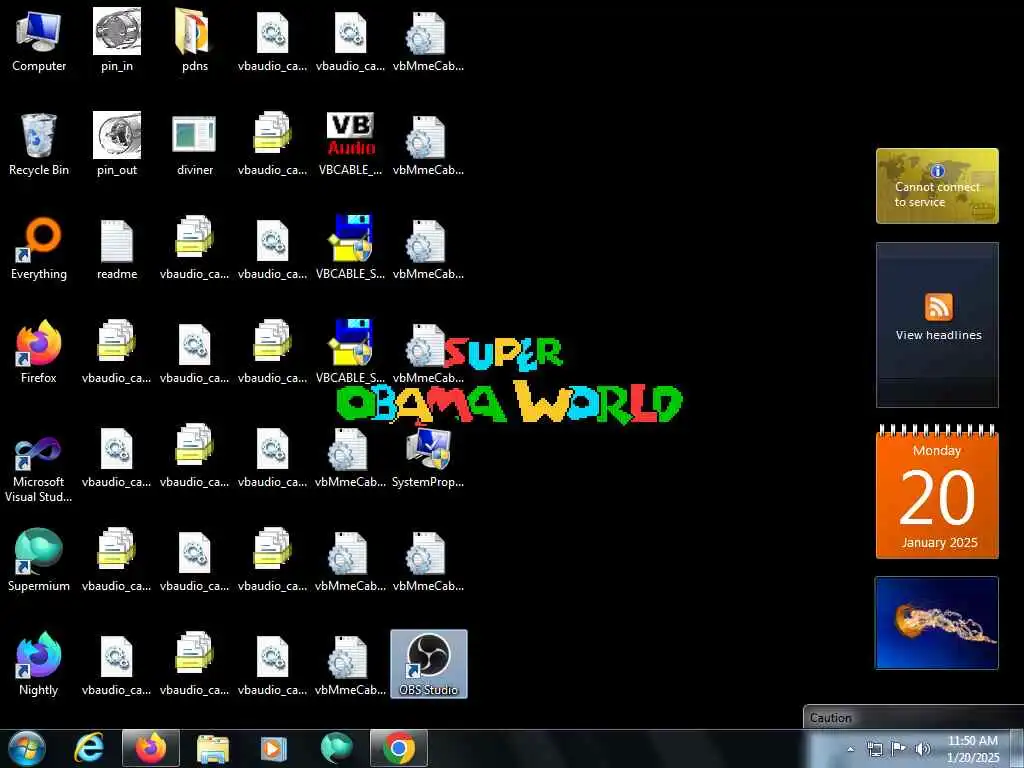
Task: Open the calendar gadget showing Monday 20
Action: (x=937, y=491)
